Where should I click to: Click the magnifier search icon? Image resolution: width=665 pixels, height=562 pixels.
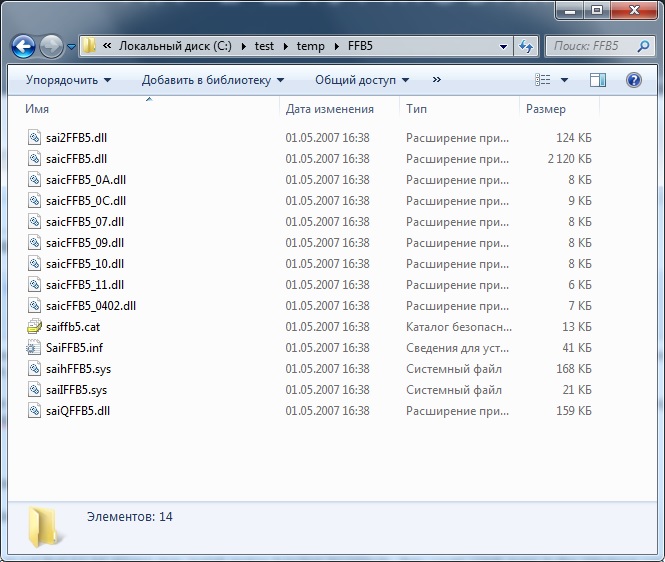pos(643,46)
